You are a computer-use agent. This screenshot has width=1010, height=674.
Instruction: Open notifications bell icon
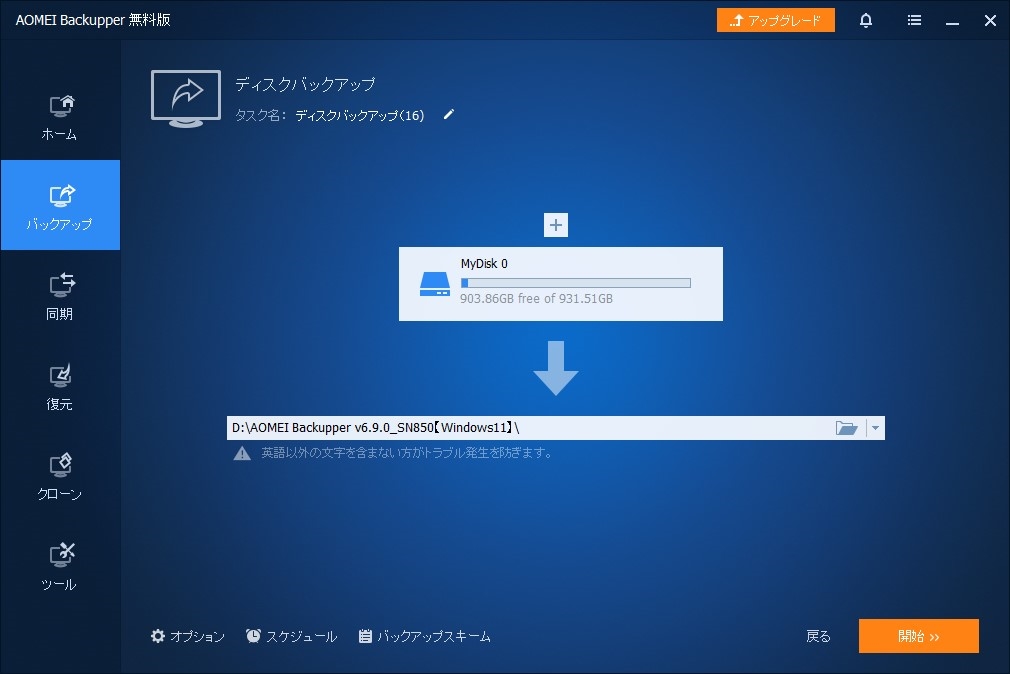tap(866, 20)
